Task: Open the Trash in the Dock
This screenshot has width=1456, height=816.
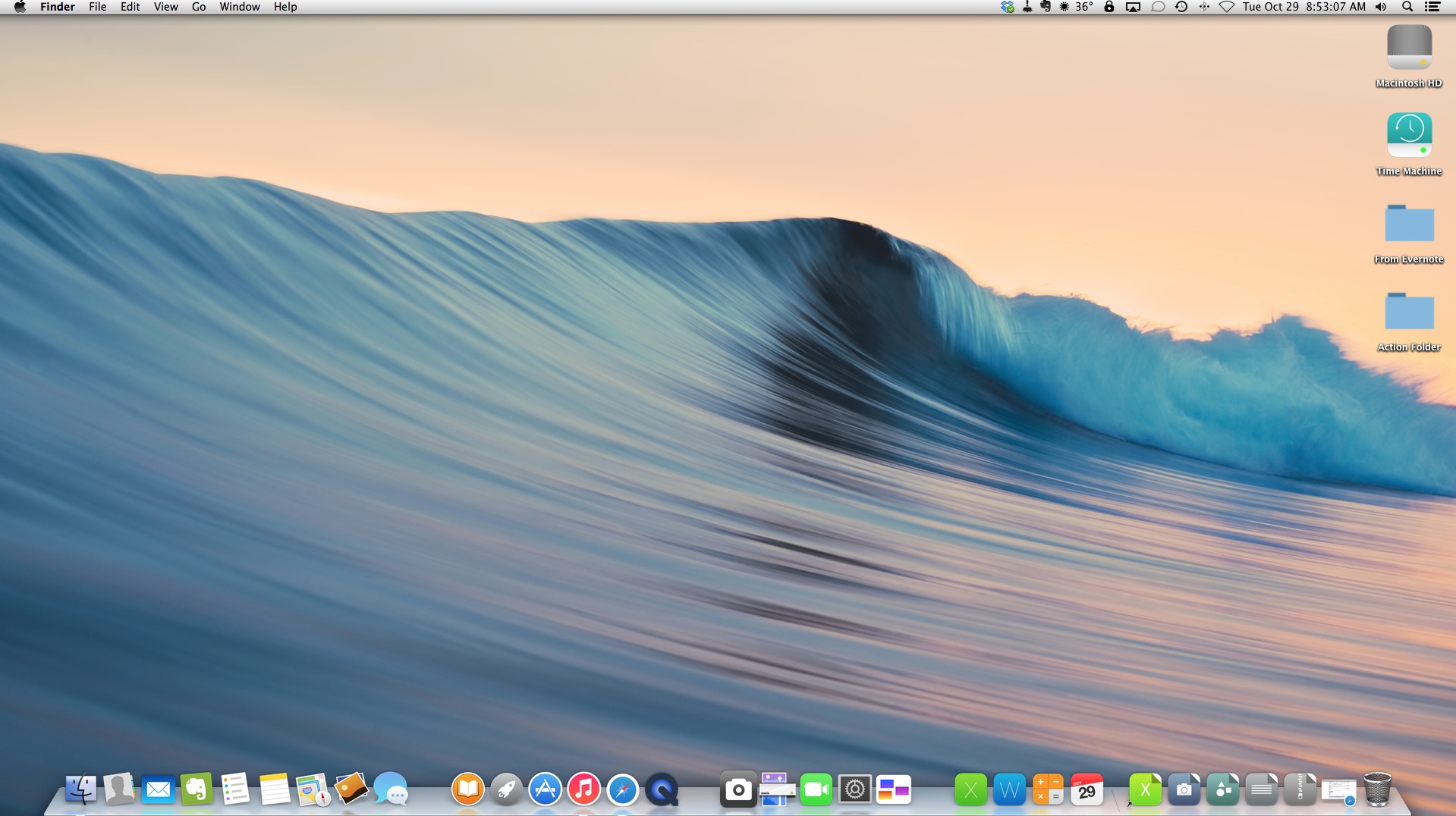Action: point(1377,789)
